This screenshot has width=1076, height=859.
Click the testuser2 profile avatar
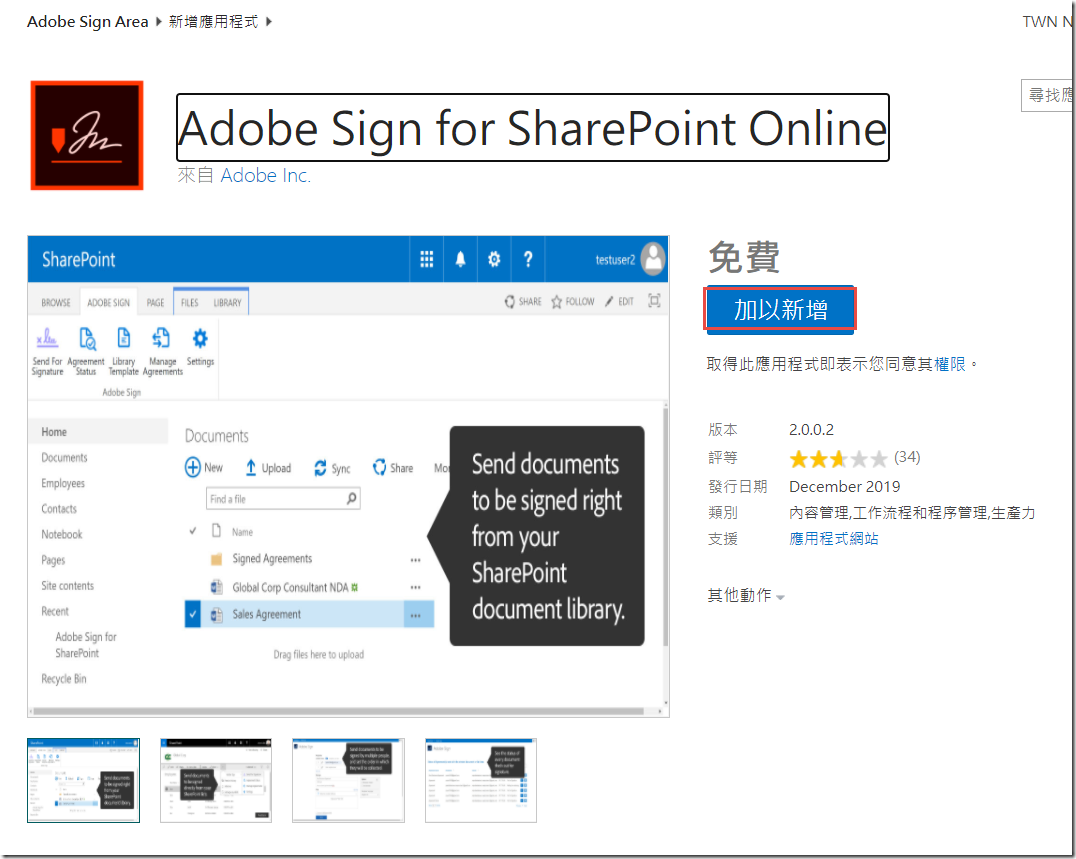(652, 259)
